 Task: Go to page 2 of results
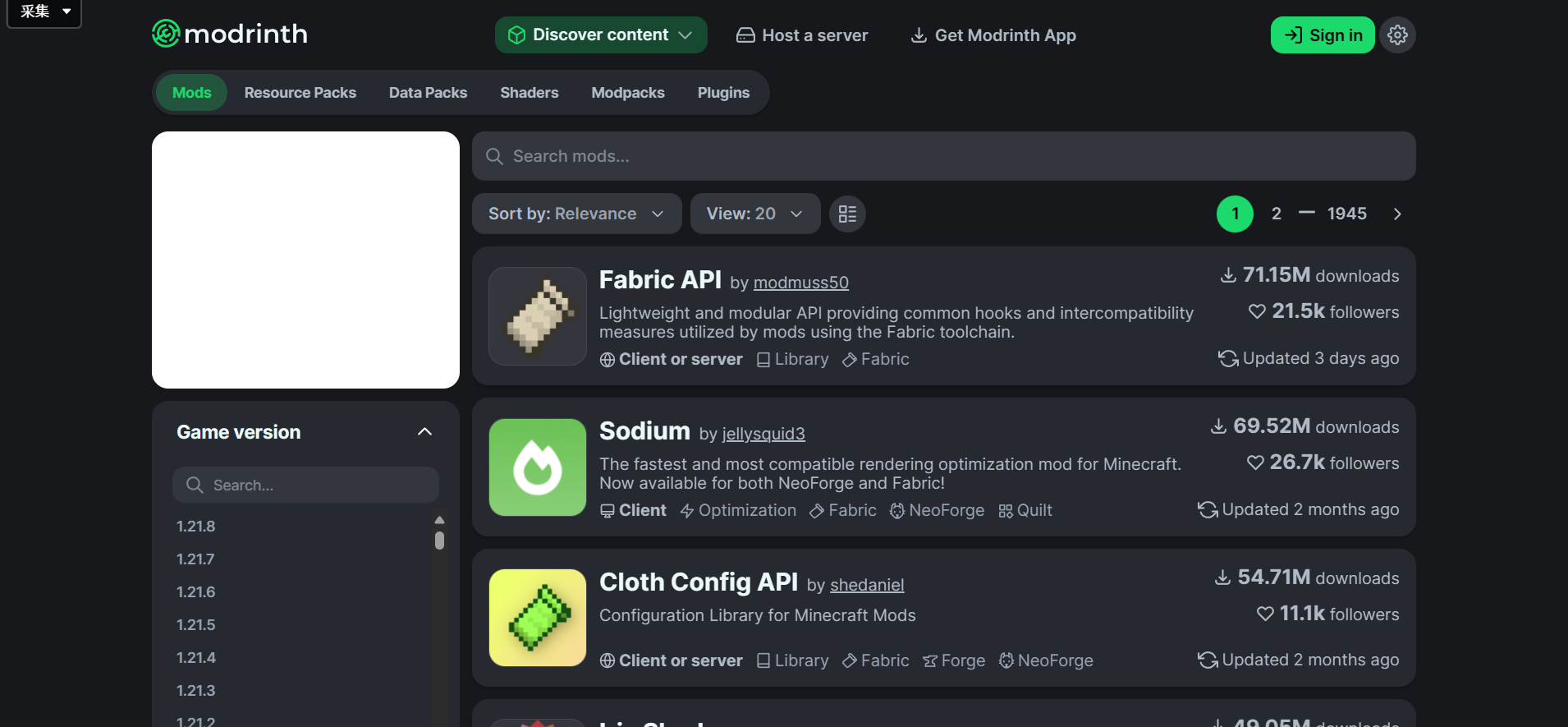1276,214
